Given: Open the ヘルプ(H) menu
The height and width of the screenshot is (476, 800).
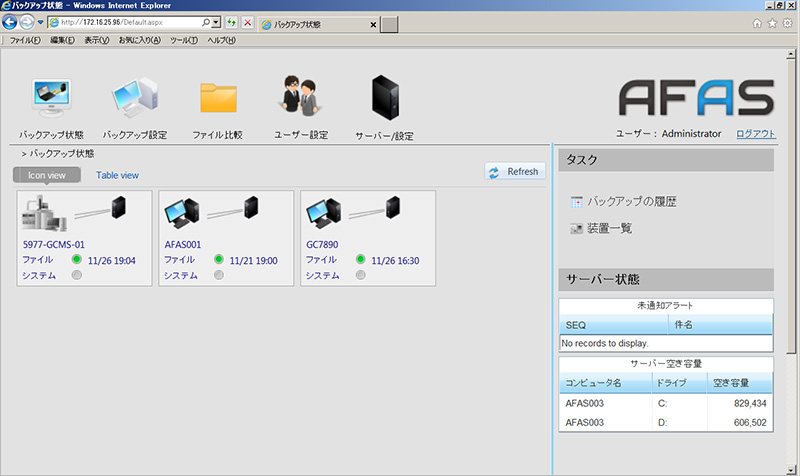Looking at the screenshot, I should coord(221,40).
